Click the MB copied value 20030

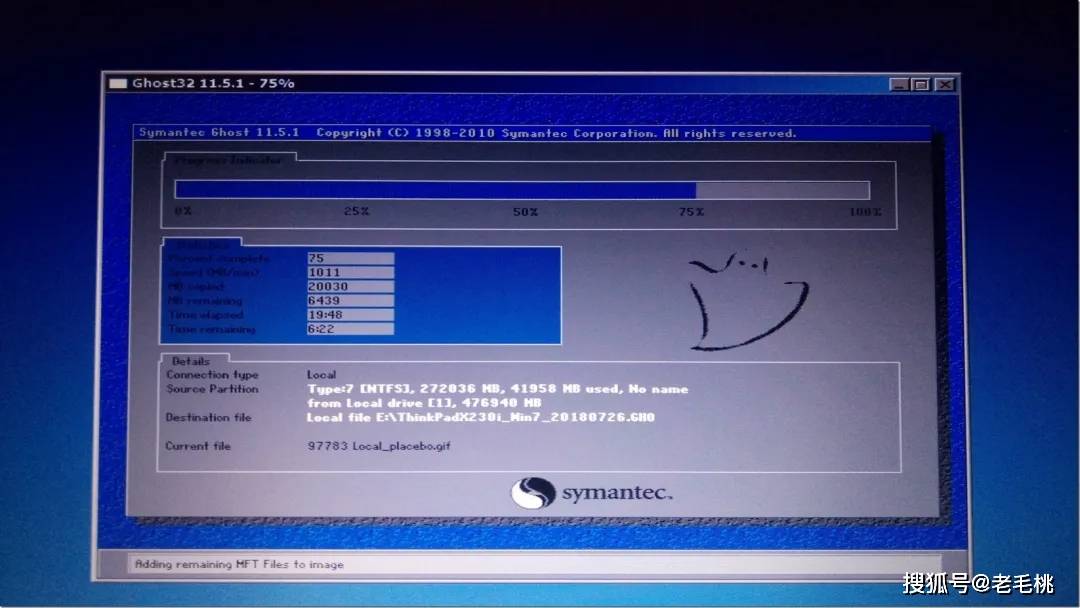point(350,286)
